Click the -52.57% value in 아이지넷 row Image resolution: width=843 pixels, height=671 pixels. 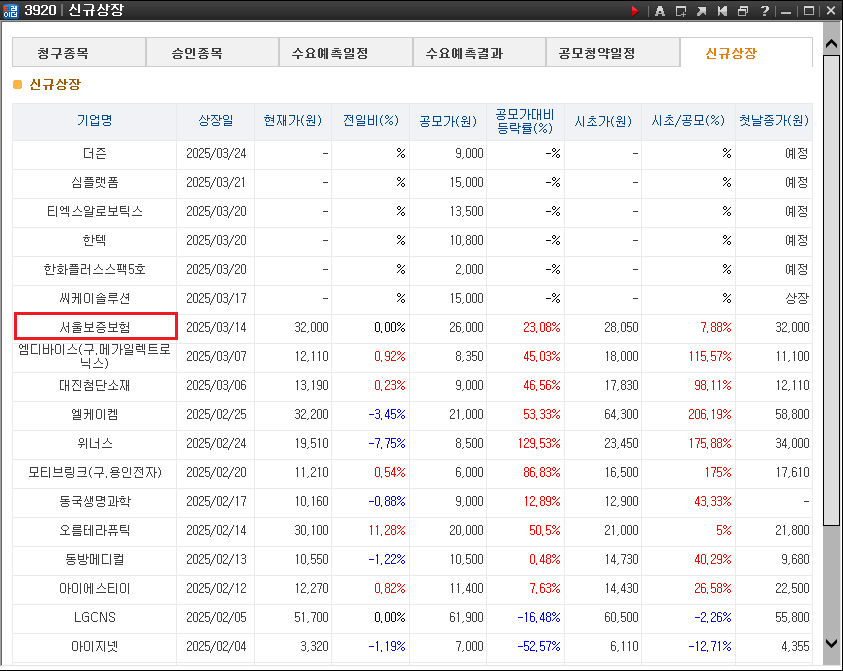pos(539,647)
